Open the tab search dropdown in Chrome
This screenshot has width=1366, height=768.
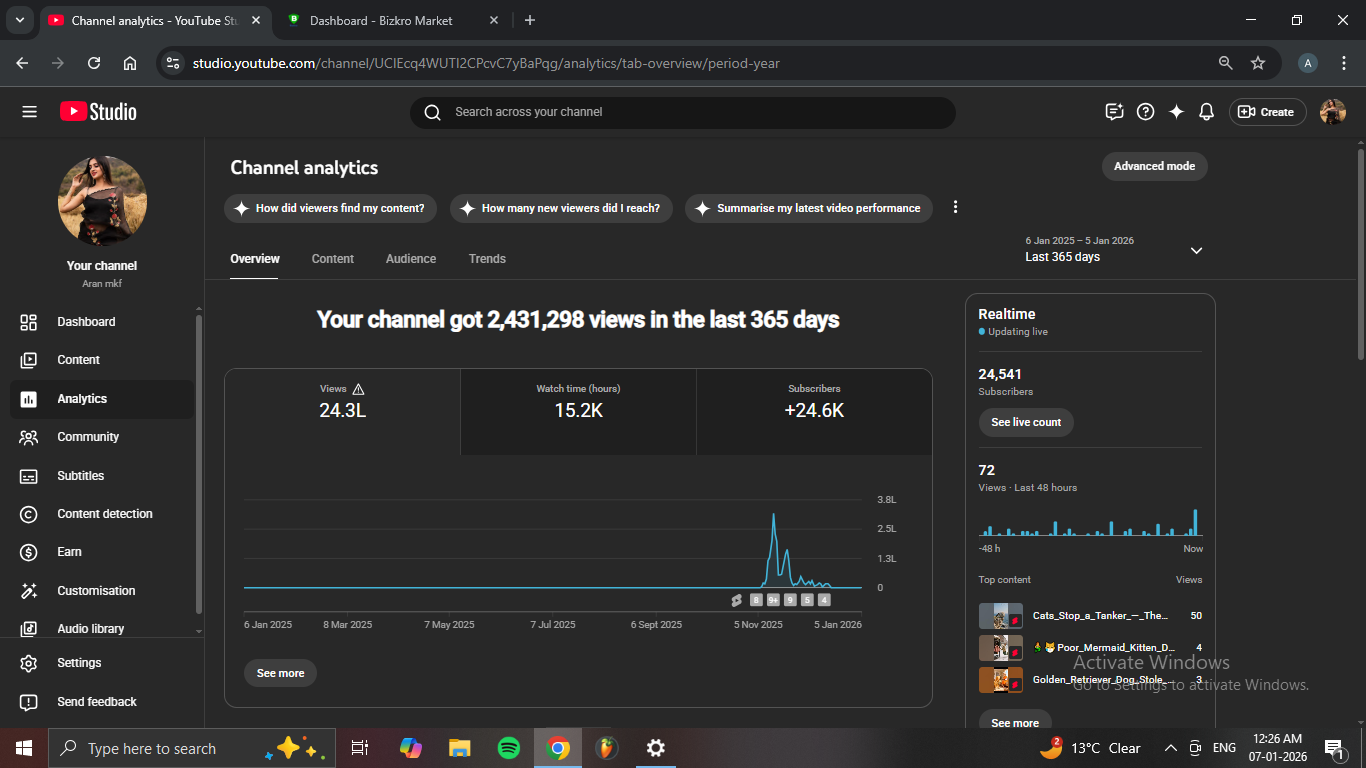(x=19, y=20)
